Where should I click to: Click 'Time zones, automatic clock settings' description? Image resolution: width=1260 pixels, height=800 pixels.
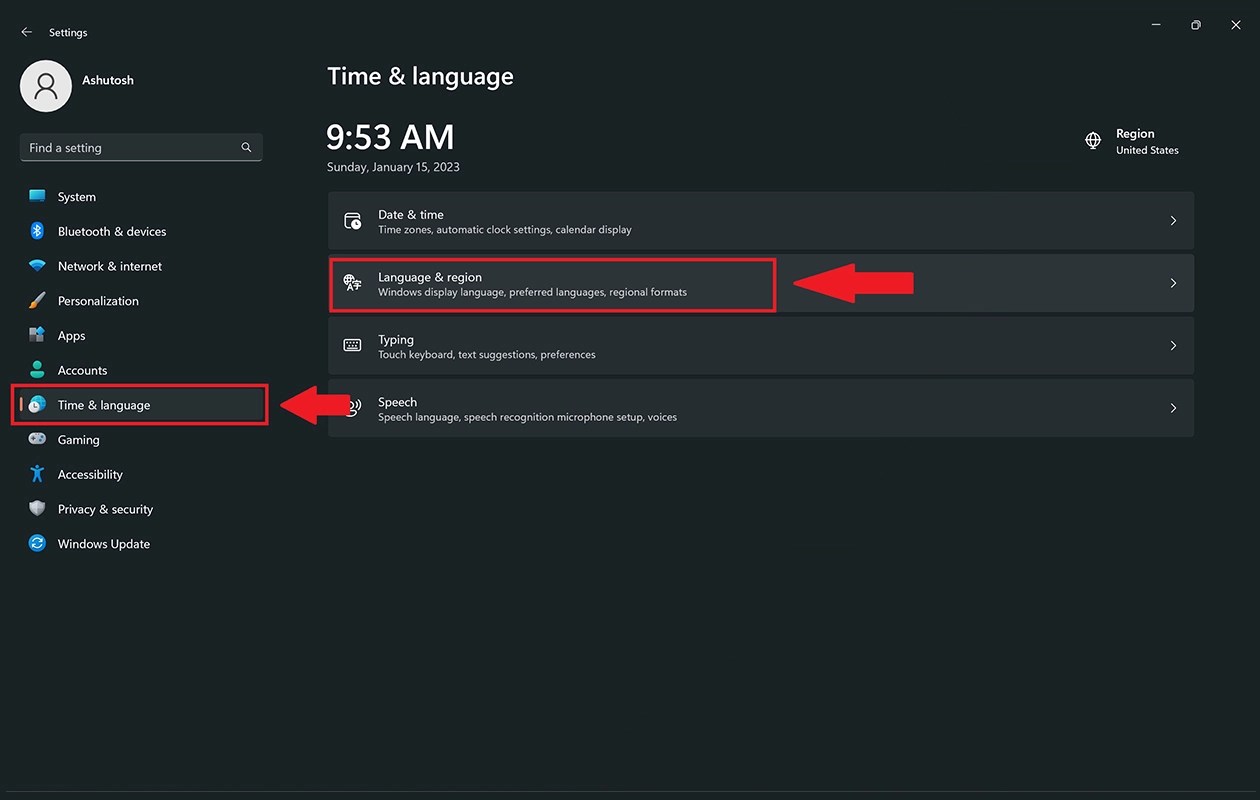pyautogui.click(x=505, y=230)
